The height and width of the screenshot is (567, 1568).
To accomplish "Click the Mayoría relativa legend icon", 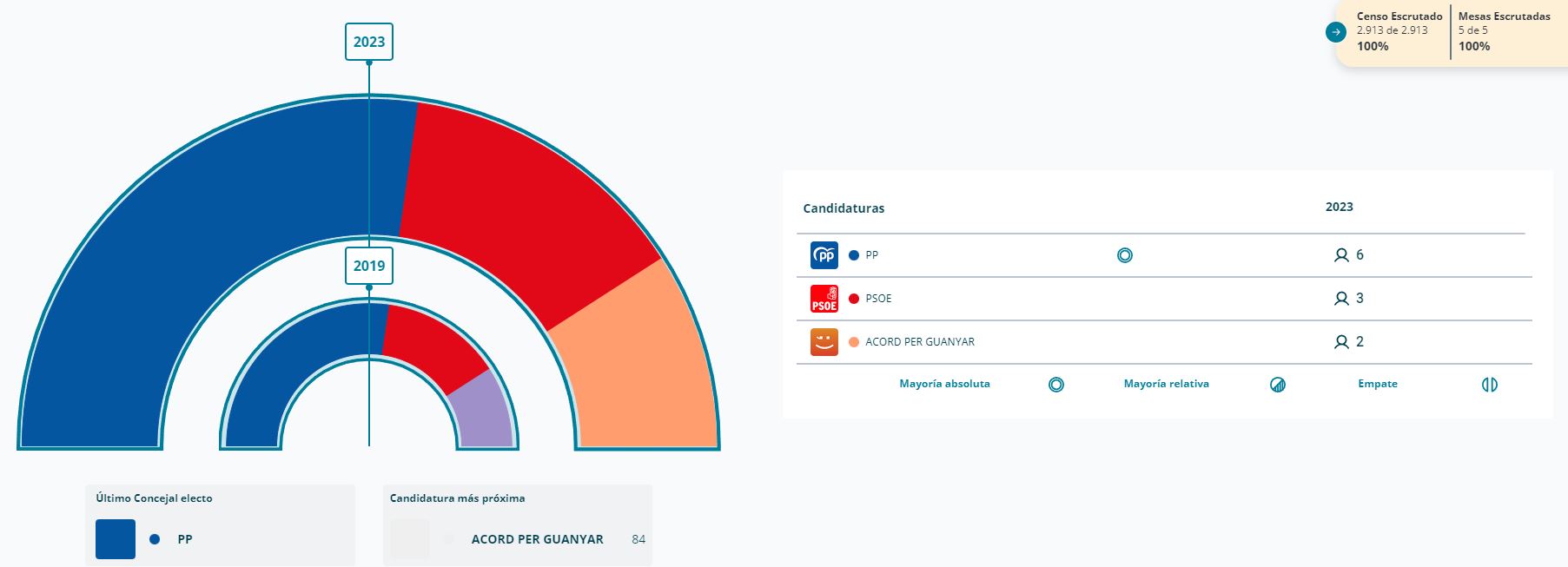I will 1277,385.
